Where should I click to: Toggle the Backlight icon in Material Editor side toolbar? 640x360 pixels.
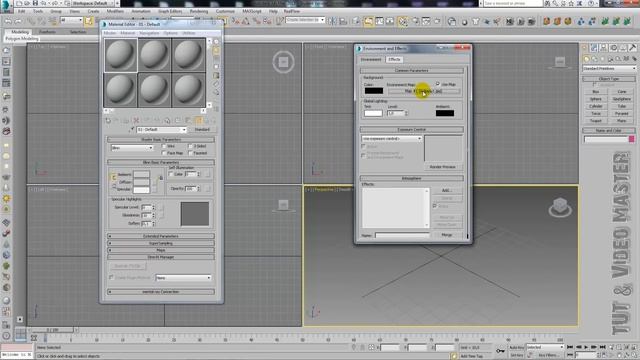(216, 50)
